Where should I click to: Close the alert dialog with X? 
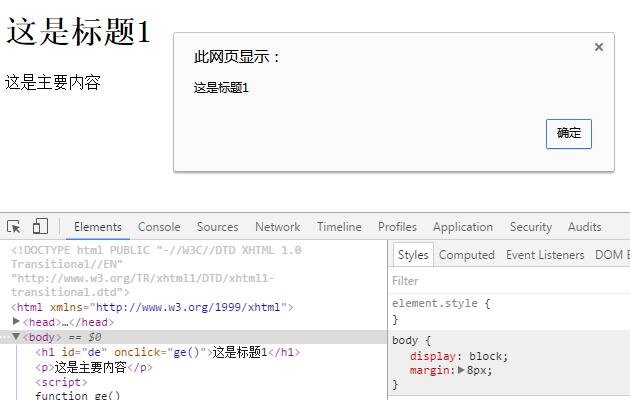point(598,47)
